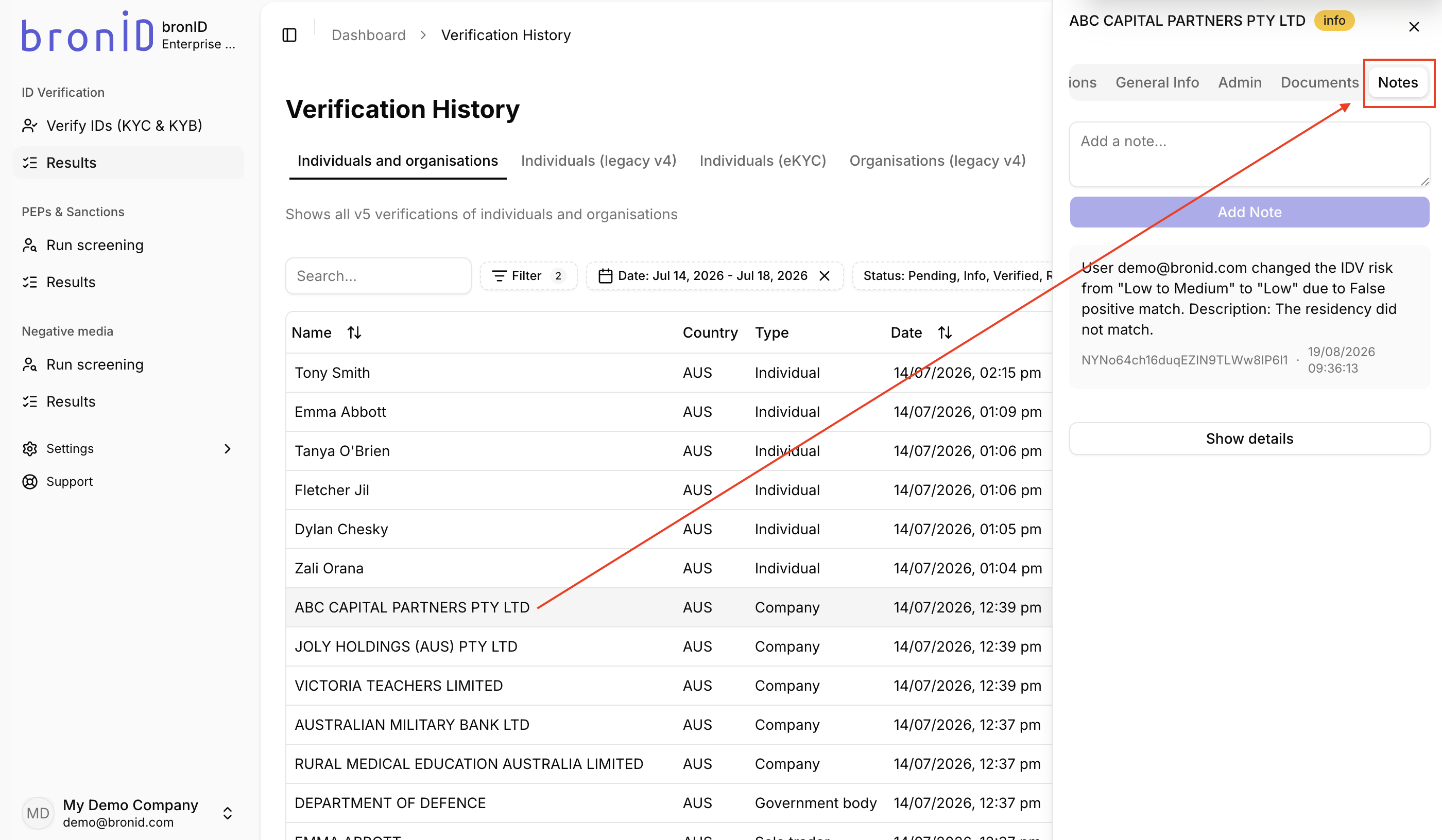The image size is (1442, 840).
Task: Go to Dashboard breadcrumb link
Action: tap(369, 35)
